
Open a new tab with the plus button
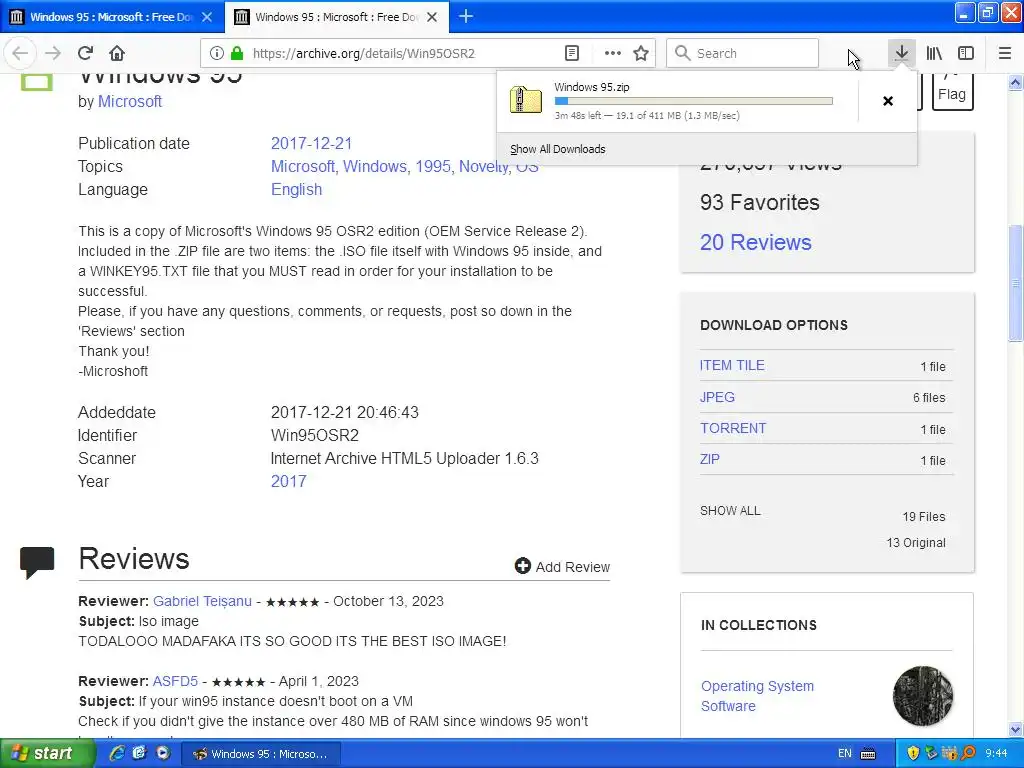(466, 16)
